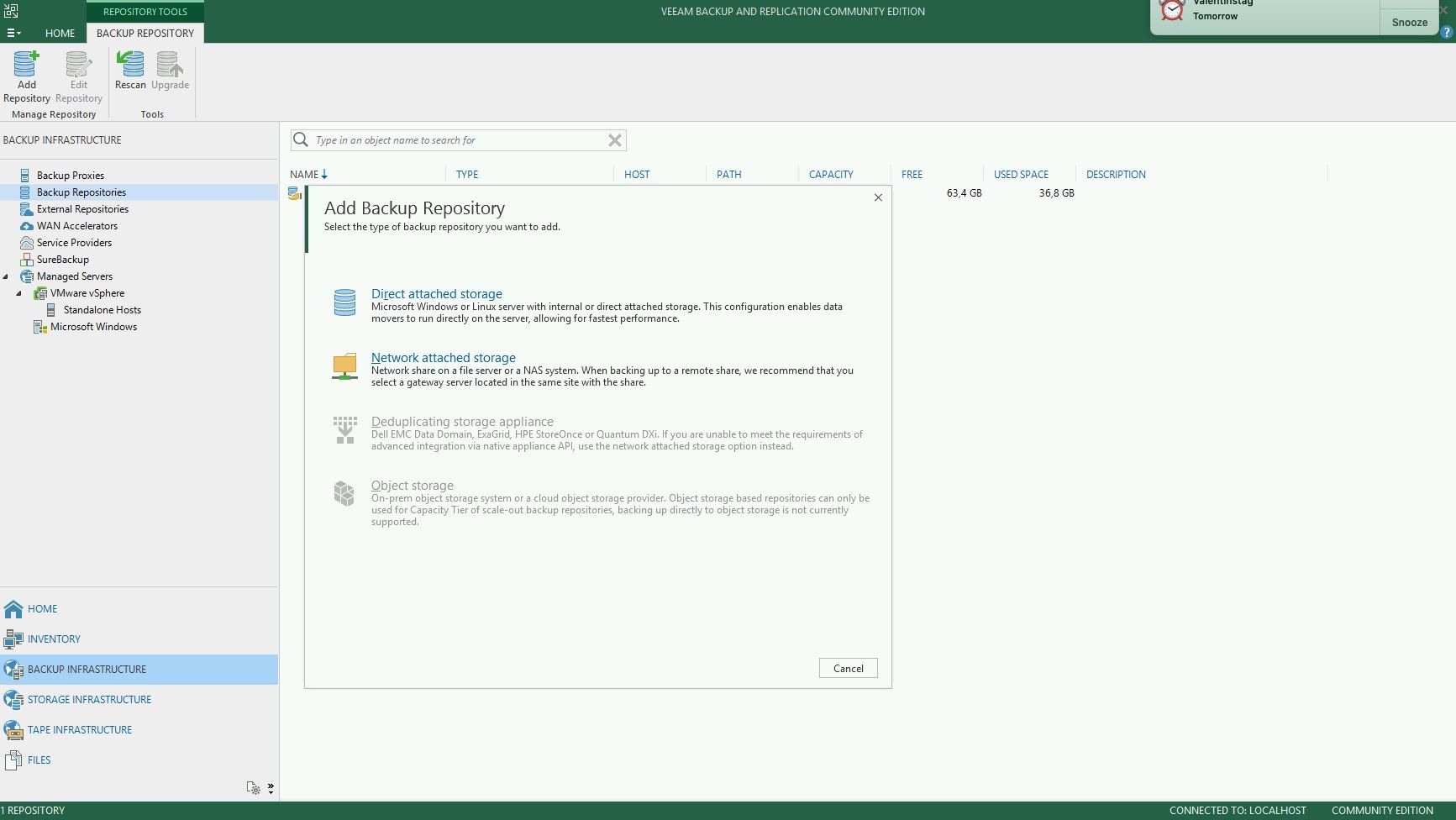
Task: Click the USED SPACE column header
Action: [x=1021, y=174]
